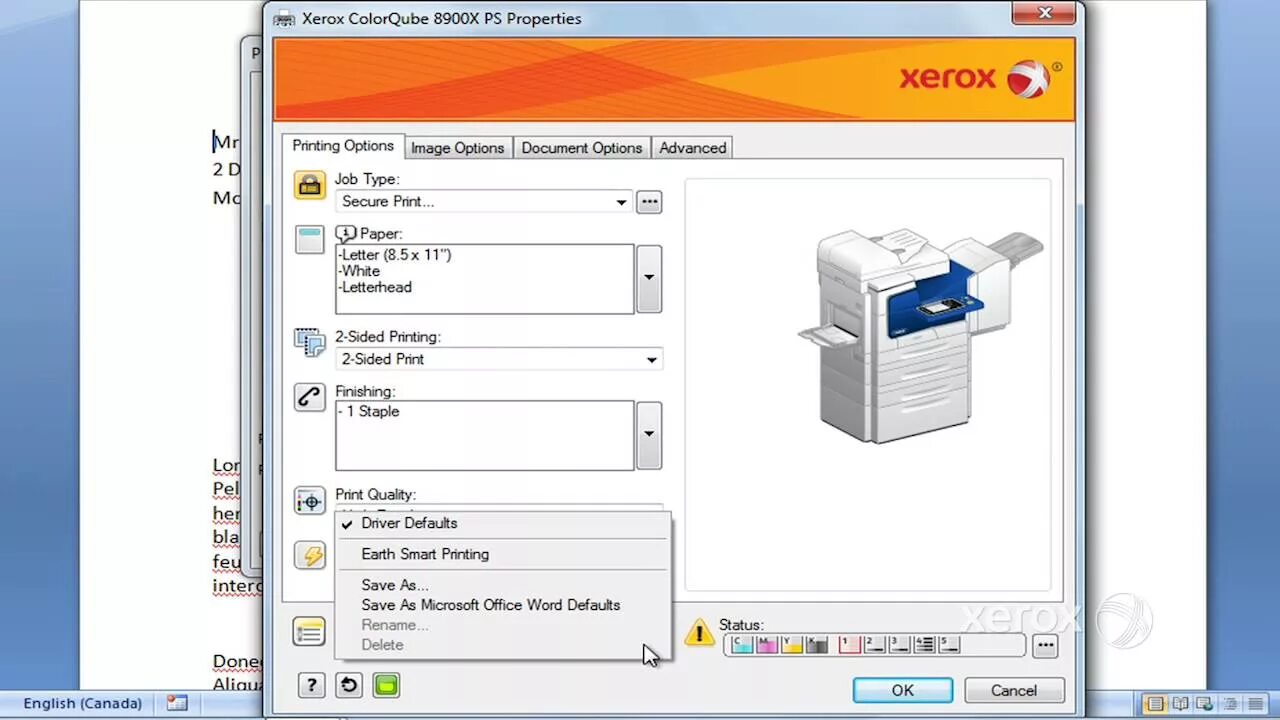Click the OK button

click(903, 690)
